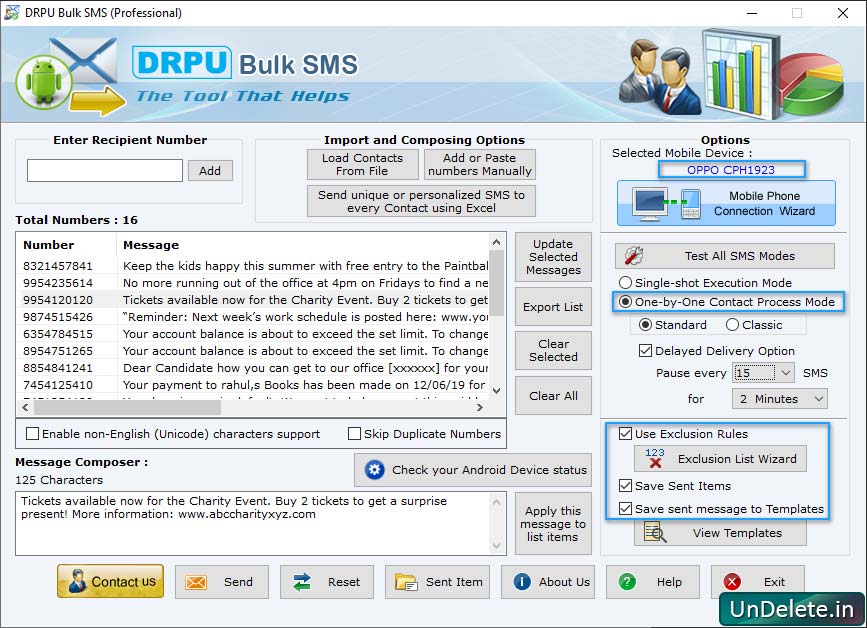Click the horizontal scrollbar thumb of list
Screen dimensions: 867x628
127,407
